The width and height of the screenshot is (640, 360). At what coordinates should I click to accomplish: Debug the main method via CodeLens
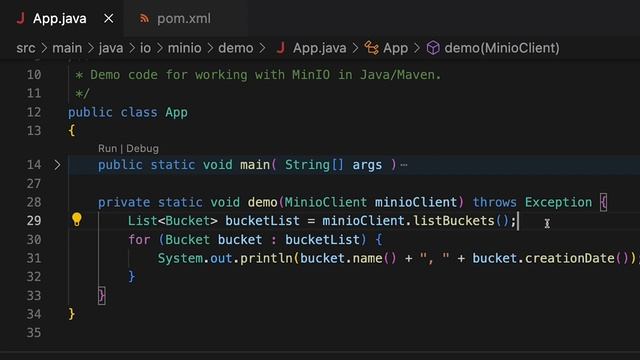pyautogui.click(x=142, y=149)
